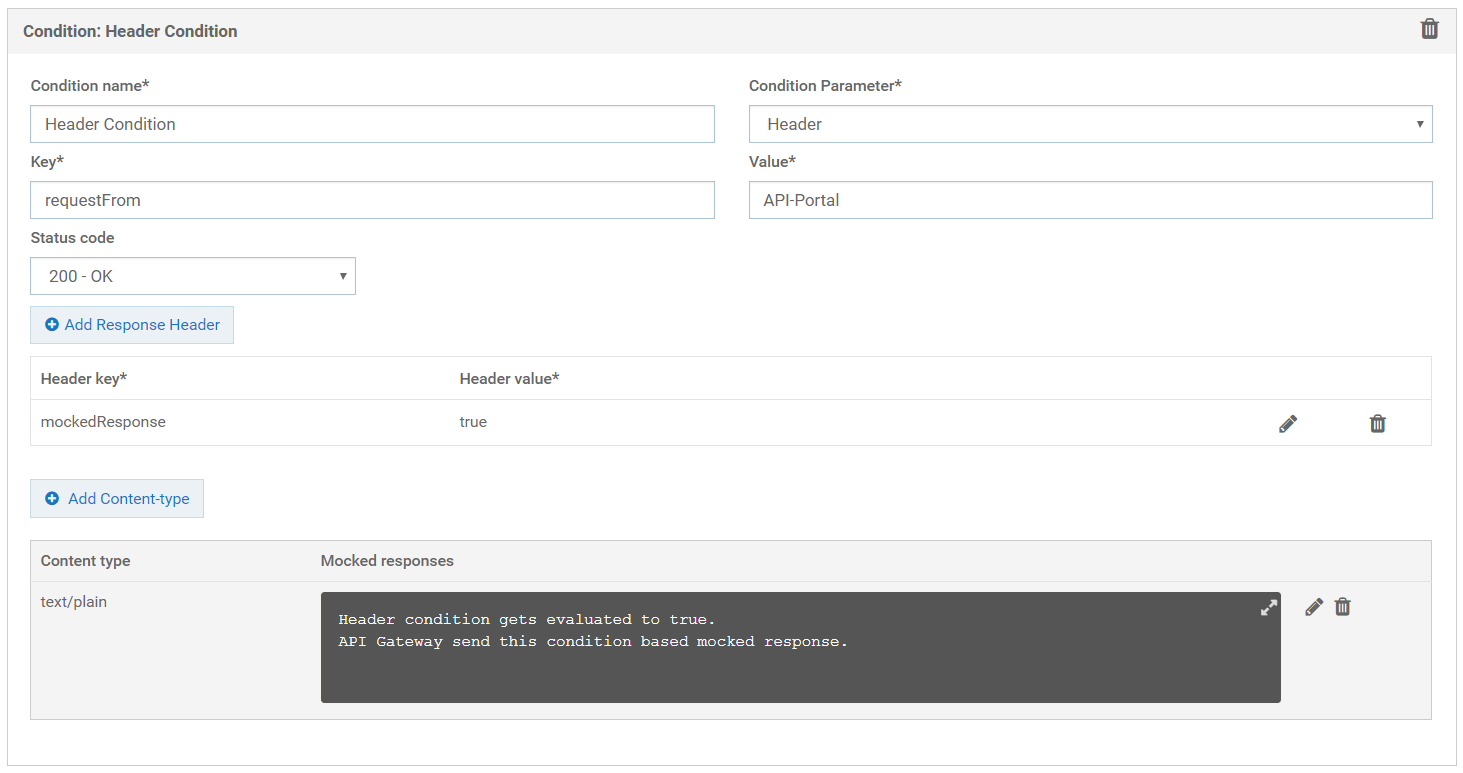Screen dimensions: 1463x773
Task: Expand the mocked response text box
Action: point(1268,607)
